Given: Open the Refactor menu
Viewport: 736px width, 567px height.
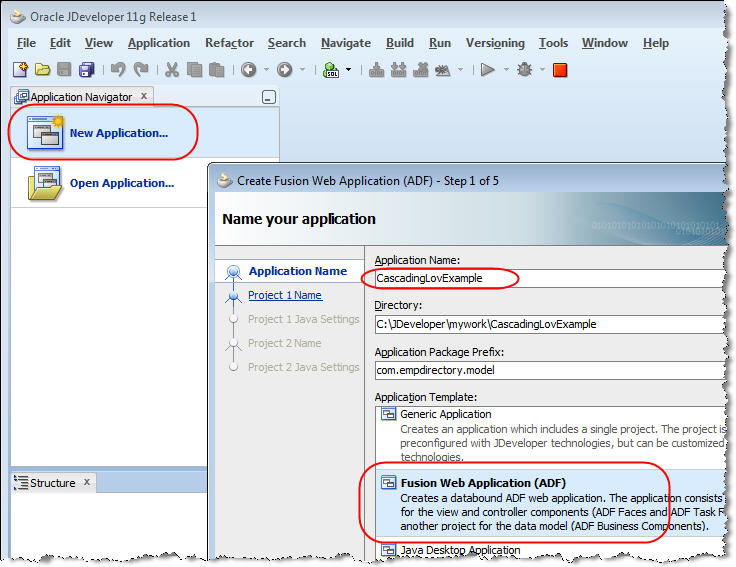Looking at the screenshot, I should tap(229, 43).
